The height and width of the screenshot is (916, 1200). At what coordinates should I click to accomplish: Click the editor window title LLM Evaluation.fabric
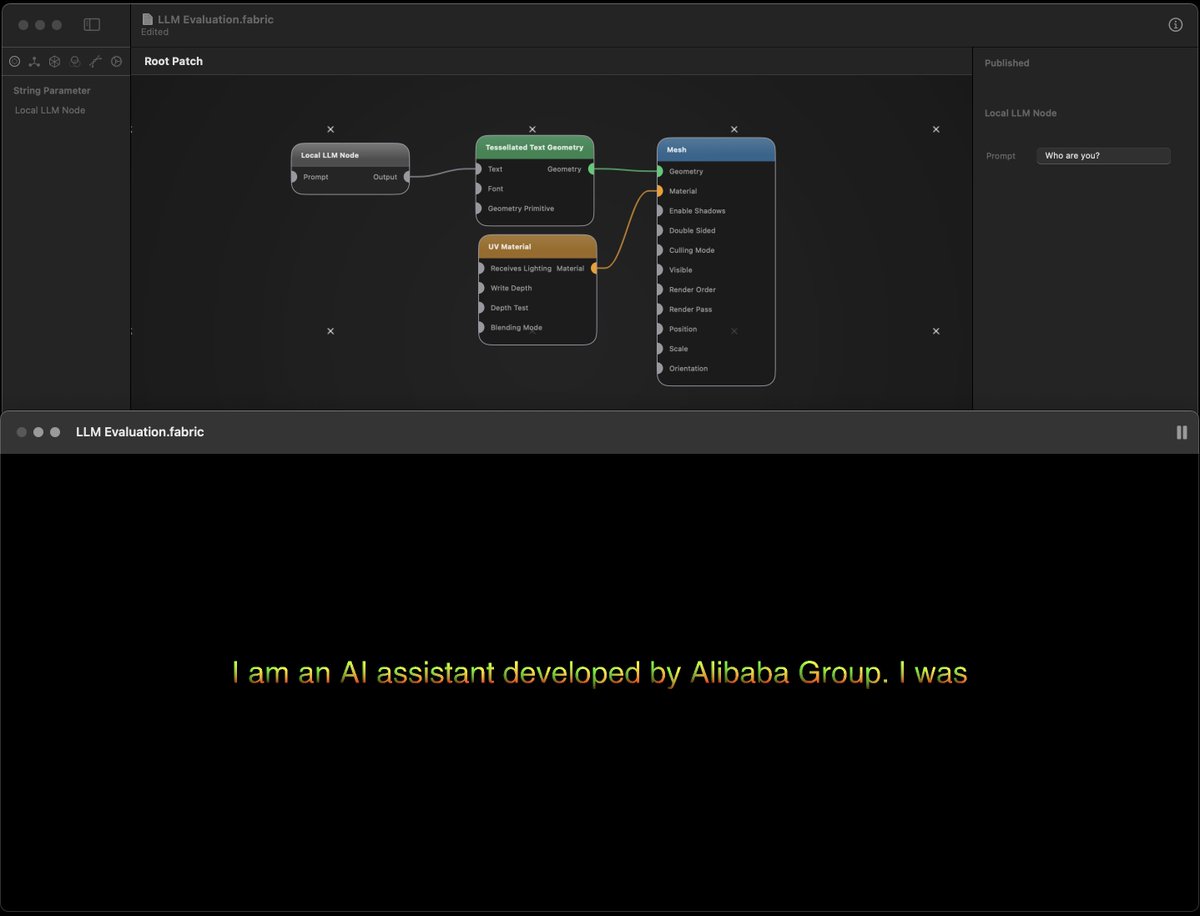[x=215, y=19]
